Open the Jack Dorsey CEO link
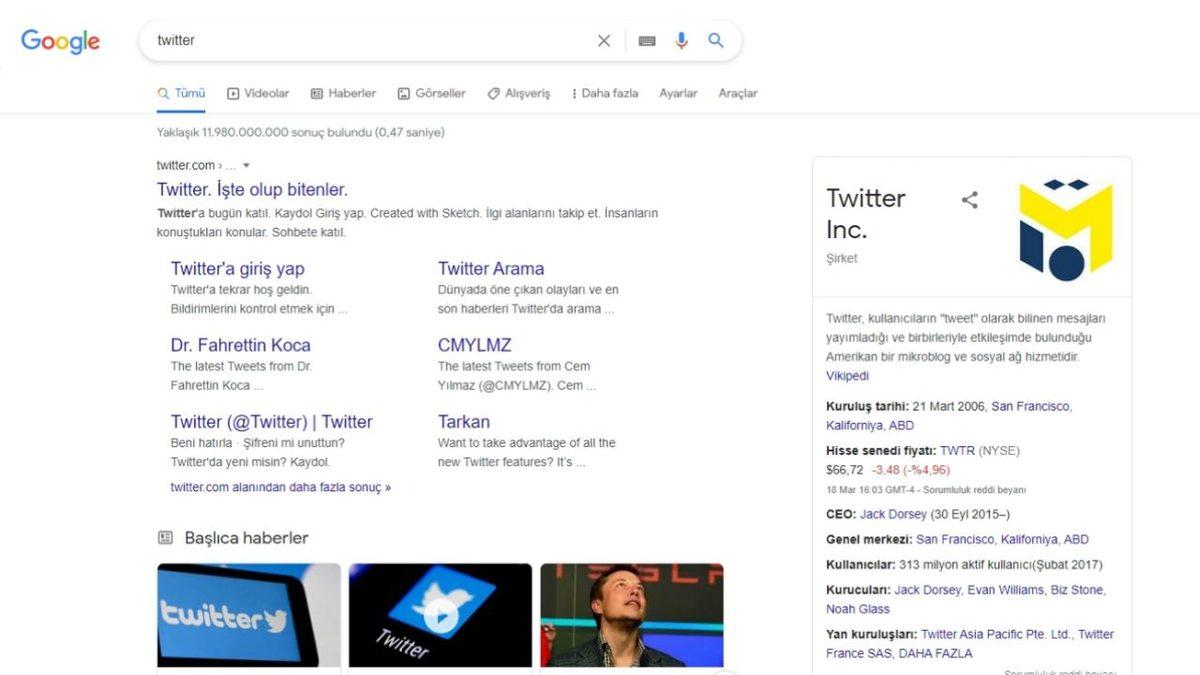The width and height of the screenshot is (1200, 675). pos(891,514)
